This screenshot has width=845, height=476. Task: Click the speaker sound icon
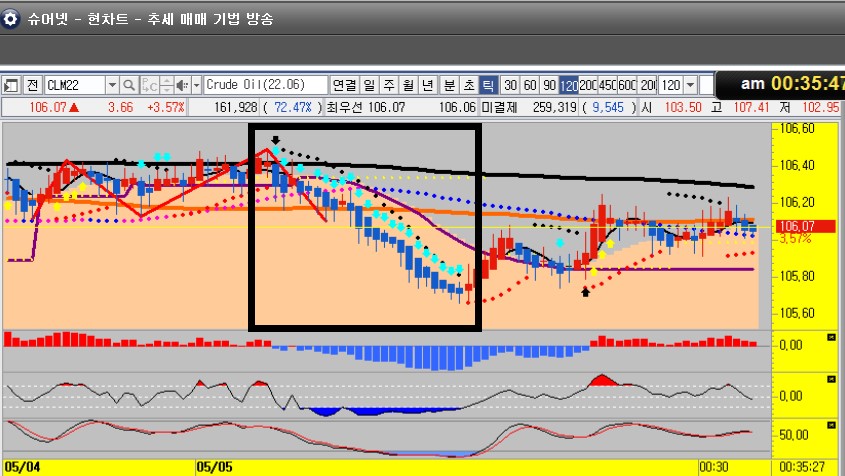pyautogui.click(x=183, y=85)
